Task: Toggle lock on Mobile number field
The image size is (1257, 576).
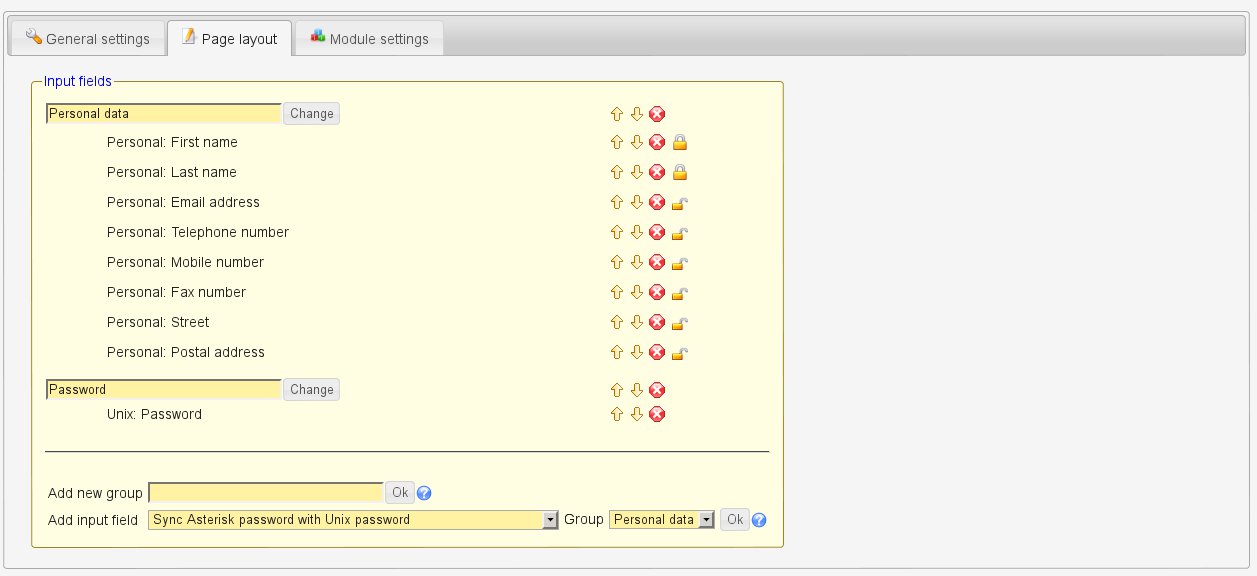Action: pyautogui.click(x=680, y=263)
